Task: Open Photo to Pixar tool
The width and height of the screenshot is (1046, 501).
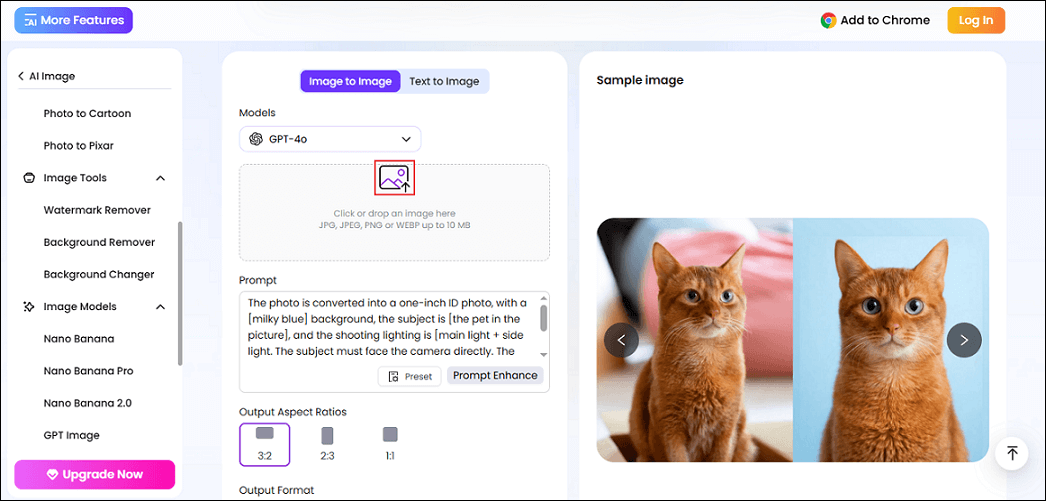Action: coord(79,145)
